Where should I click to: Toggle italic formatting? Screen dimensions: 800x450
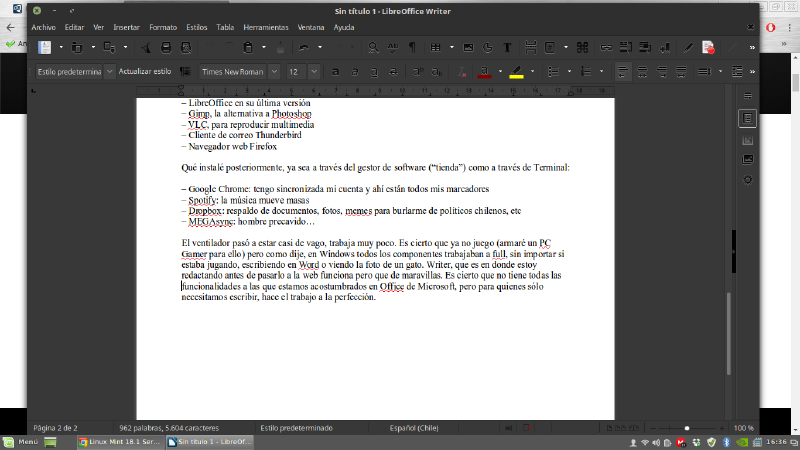tap(355, 72)
